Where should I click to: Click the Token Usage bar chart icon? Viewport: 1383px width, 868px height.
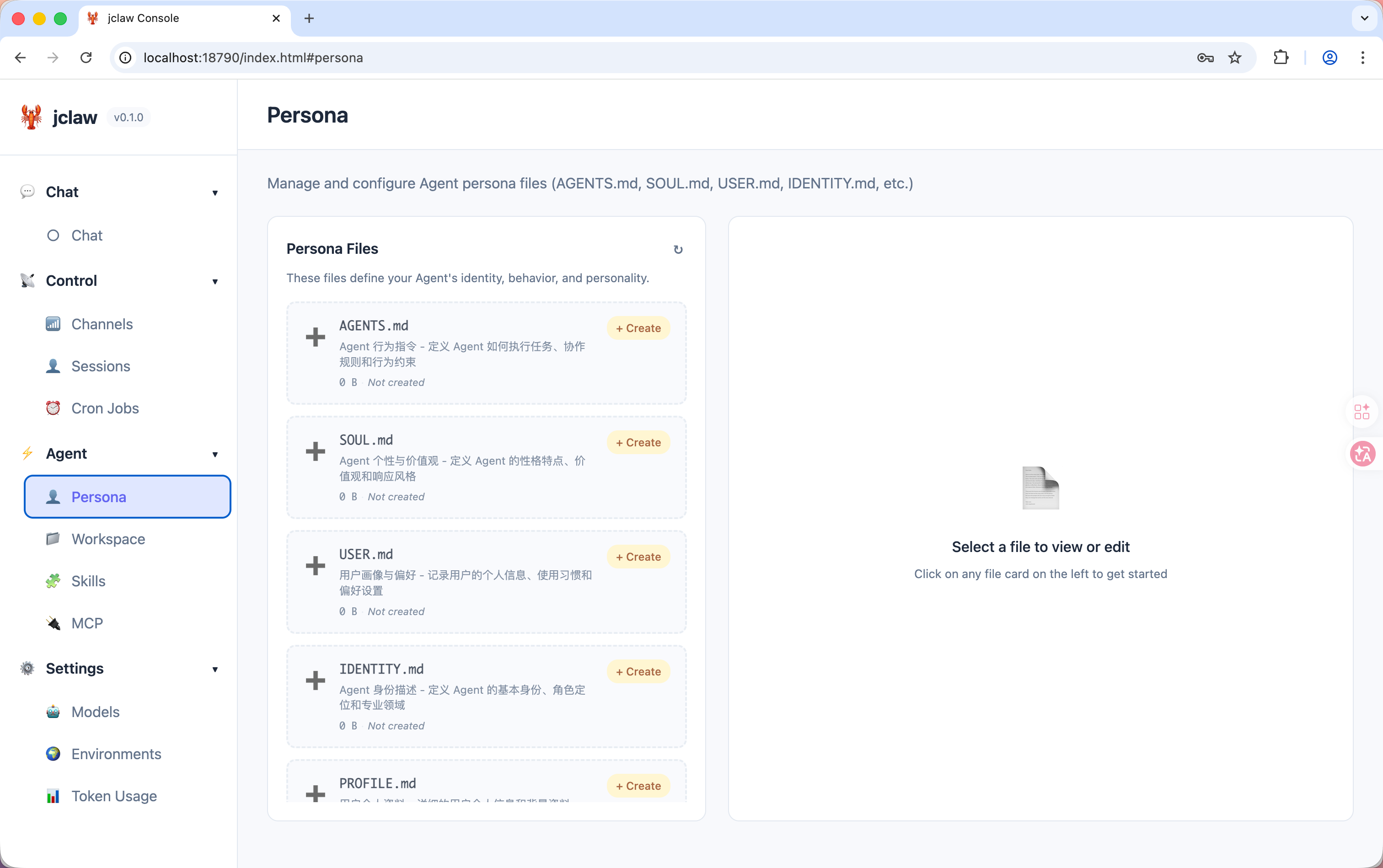pos(53,796)
